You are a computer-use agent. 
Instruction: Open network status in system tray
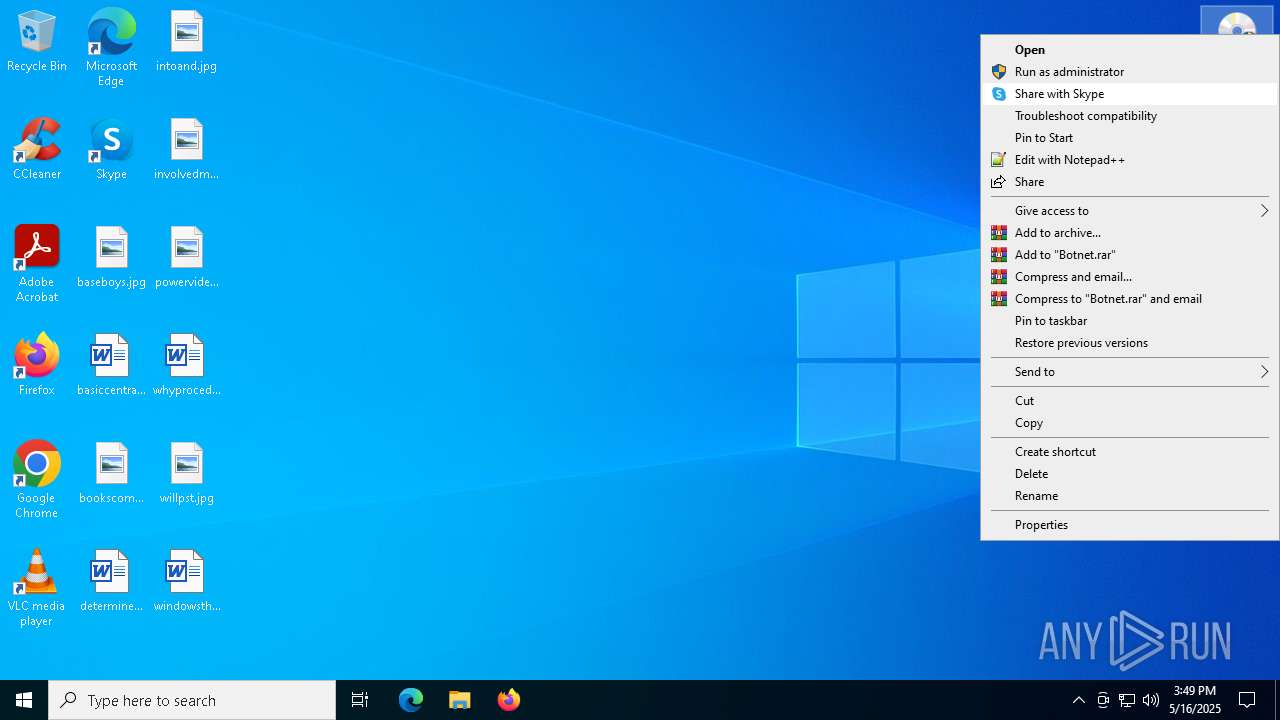[x=1127, y=700]
